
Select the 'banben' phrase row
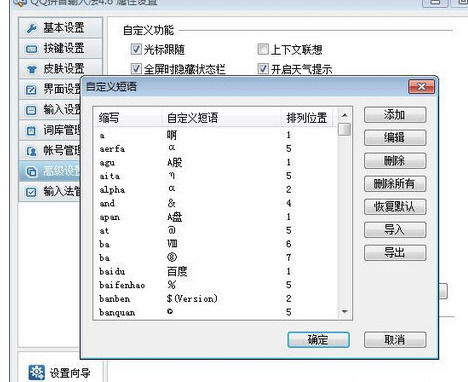click(216, 299)
